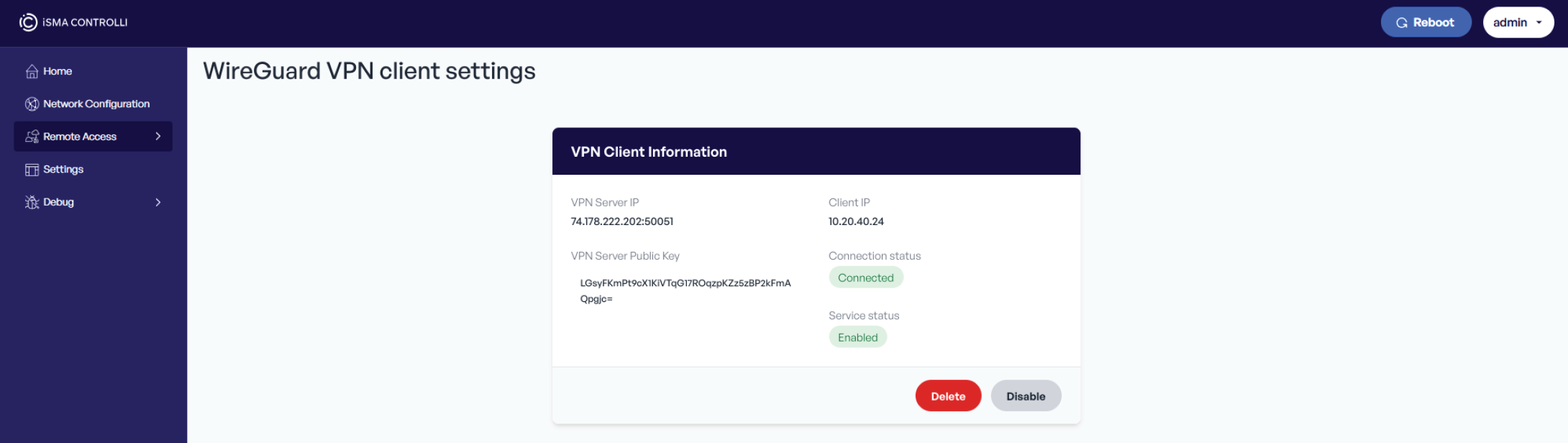Click the Service status label

(x=864, y=316)
